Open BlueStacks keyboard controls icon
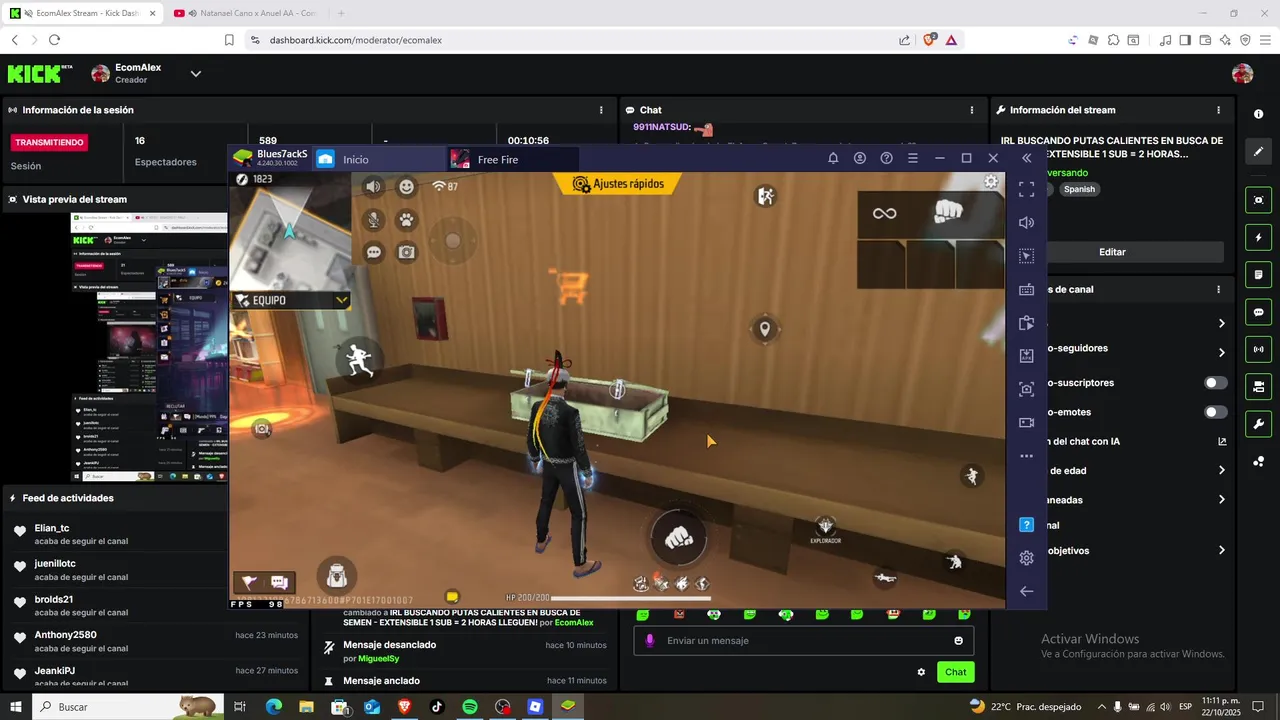The image size is (1280, 720). (1026, 290)
